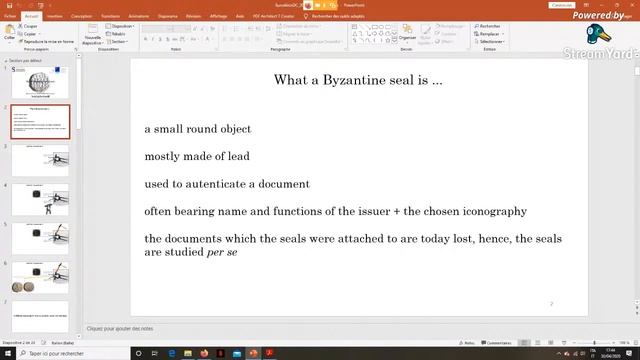Open Microsoft Edge from the taskbar

[172, 353]
